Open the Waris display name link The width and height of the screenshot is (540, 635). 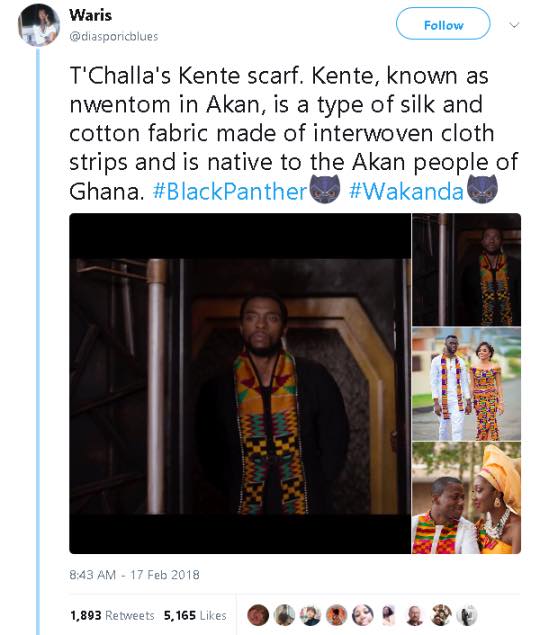[x=90, y=15]
